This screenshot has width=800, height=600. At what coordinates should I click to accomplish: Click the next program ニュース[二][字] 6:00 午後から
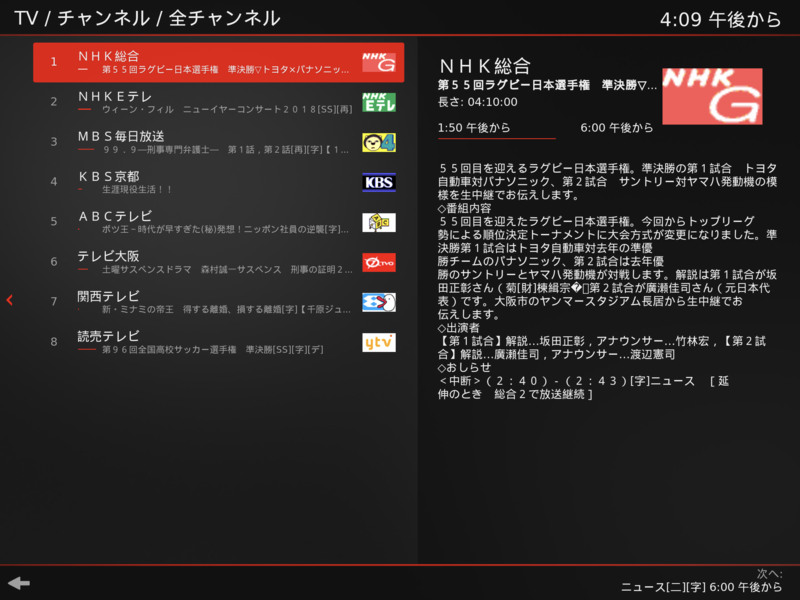point(701,587)
